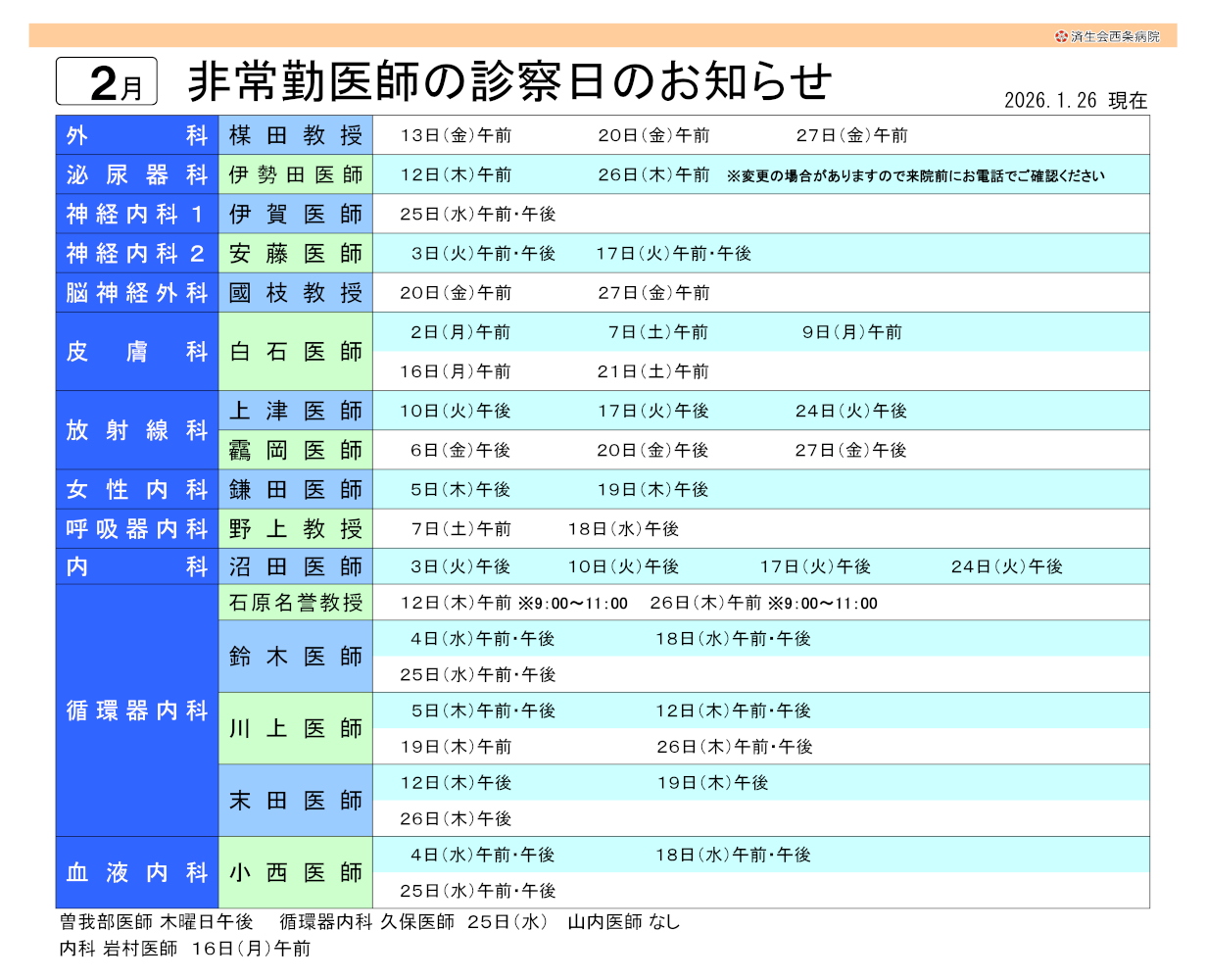Click the 鎌田医師 doctor name cell
Image resolution: width=1206 pixels, height=980 pixels.
click(x=296, y=489)
